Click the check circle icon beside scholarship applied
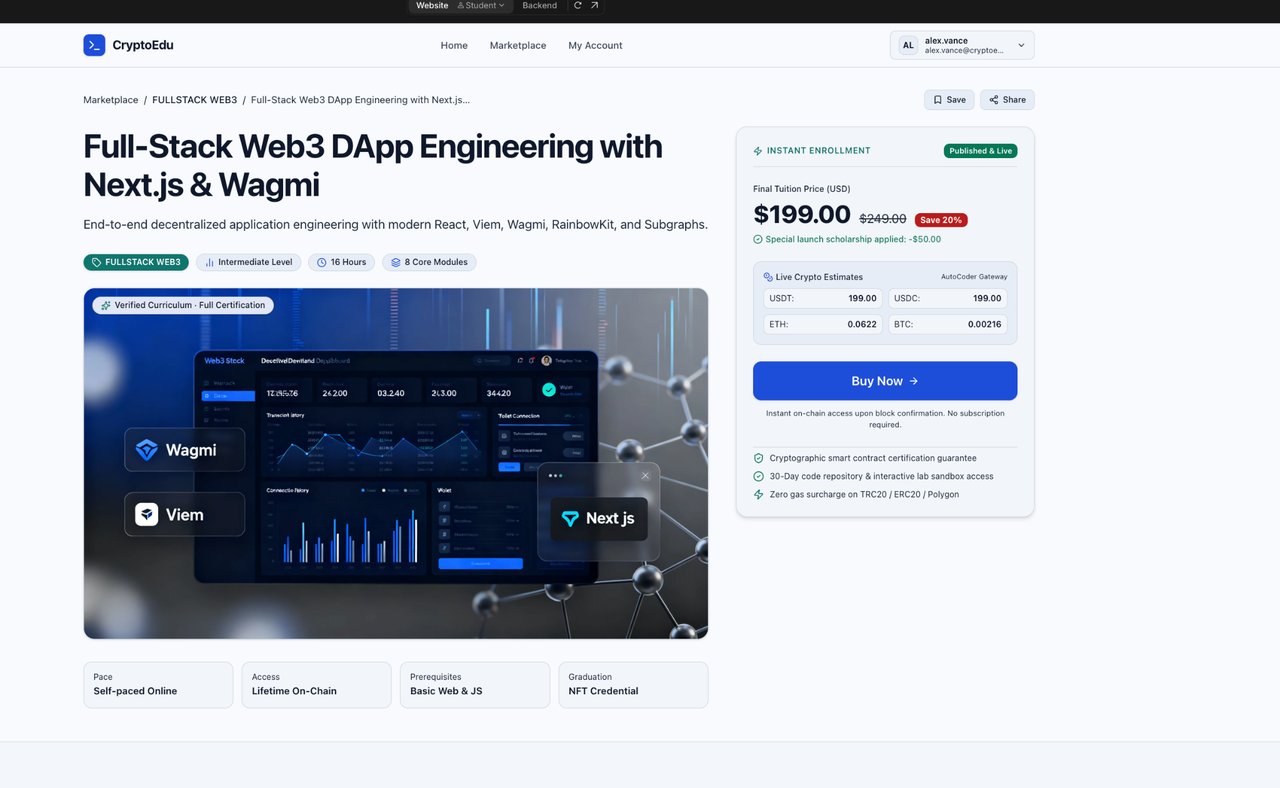Viewport: 1280px width, 788px height. click(x=758, y=239)
